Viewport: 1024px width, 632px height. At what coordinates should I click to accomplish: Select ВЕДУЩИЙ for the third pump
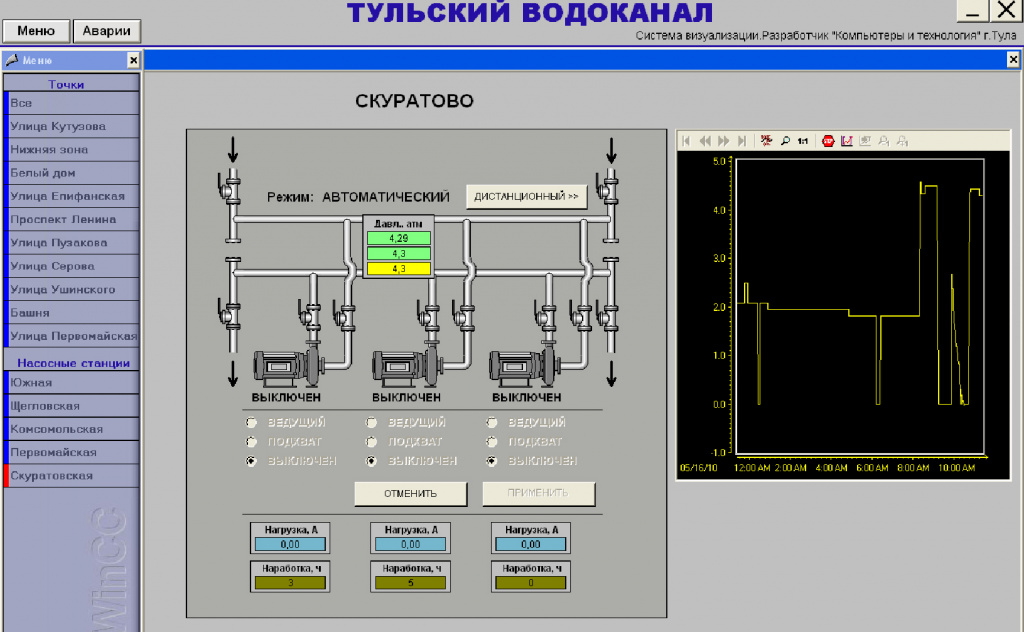(x=492, y=422)
